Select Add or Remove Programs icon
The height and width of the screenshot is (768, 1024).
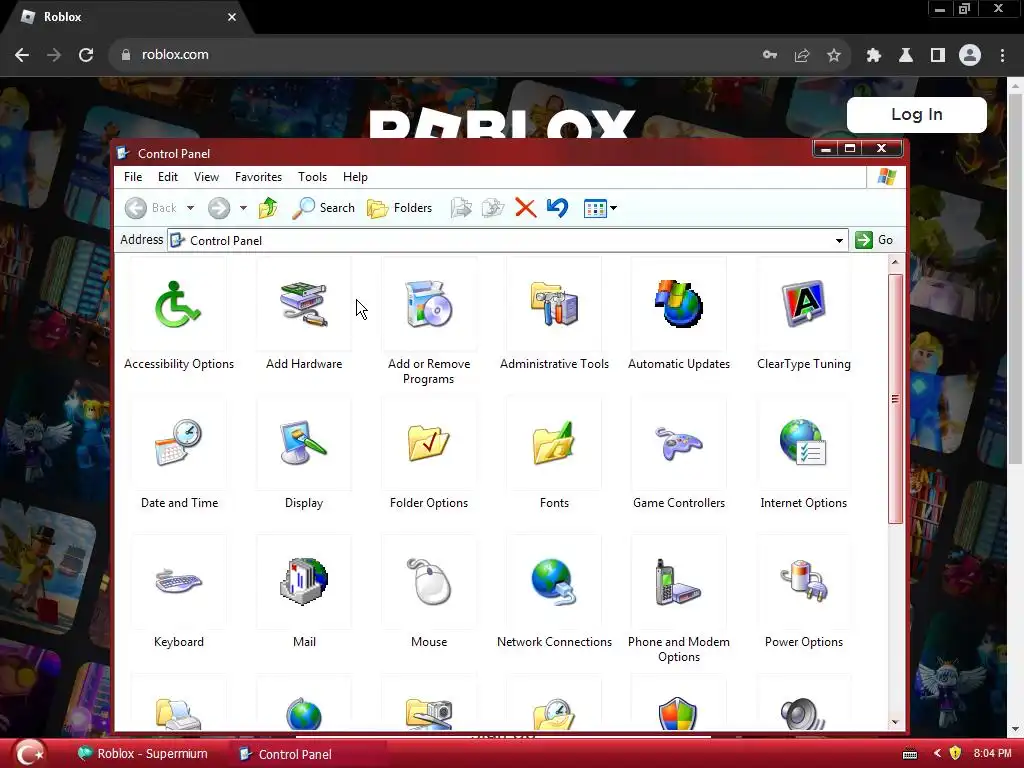pyautogui.click(x=428, y=305)
